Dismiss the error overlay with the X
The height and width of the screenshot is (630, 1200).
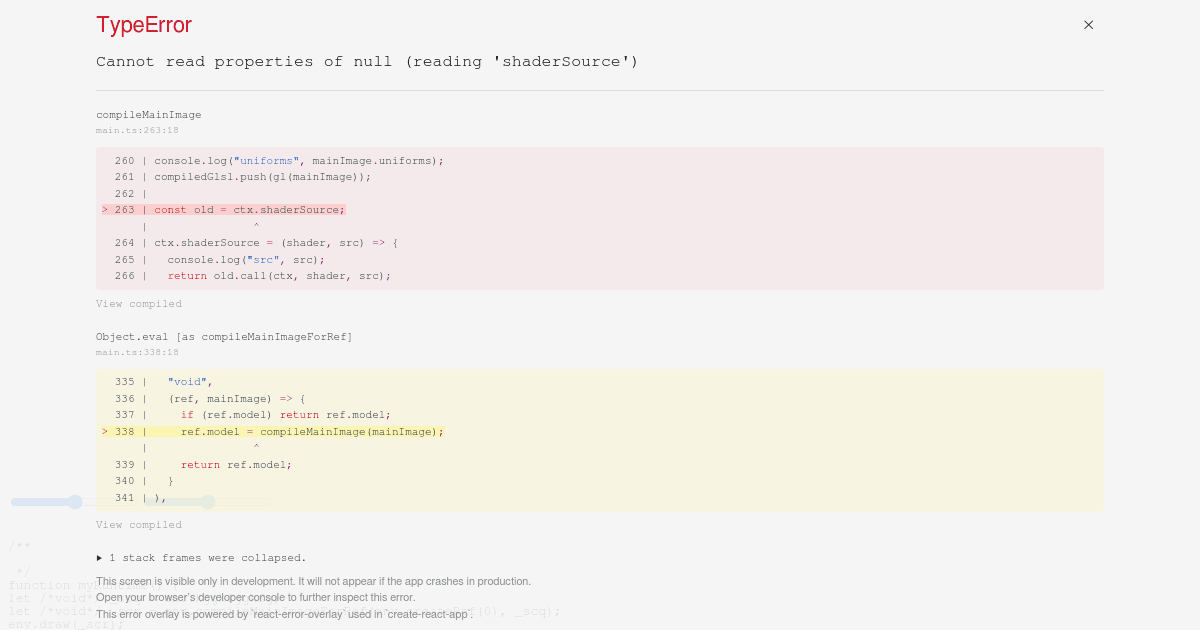tap(1088, 25)
